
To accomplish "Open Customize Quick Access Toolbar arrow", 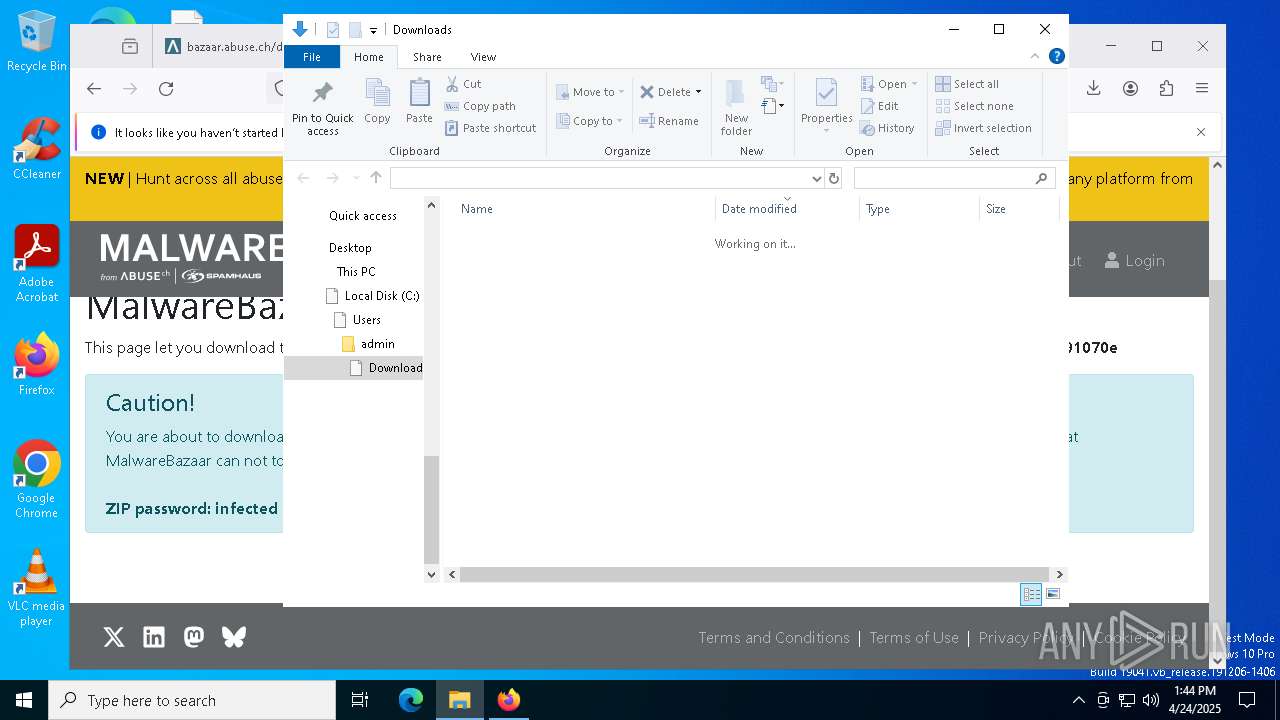I will pos(373,30).
